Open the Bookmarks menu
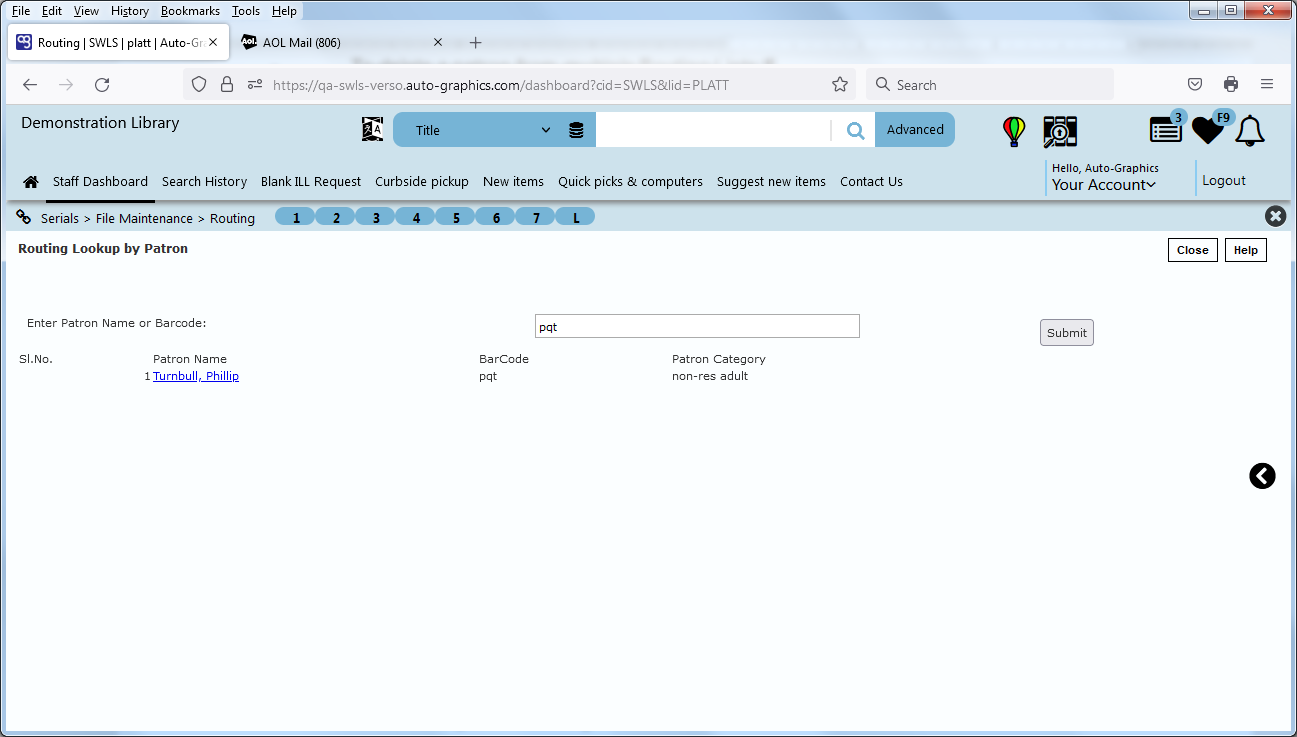This screenshot has width=1297, height=737. pyautogui.click(x=190, y=11)
